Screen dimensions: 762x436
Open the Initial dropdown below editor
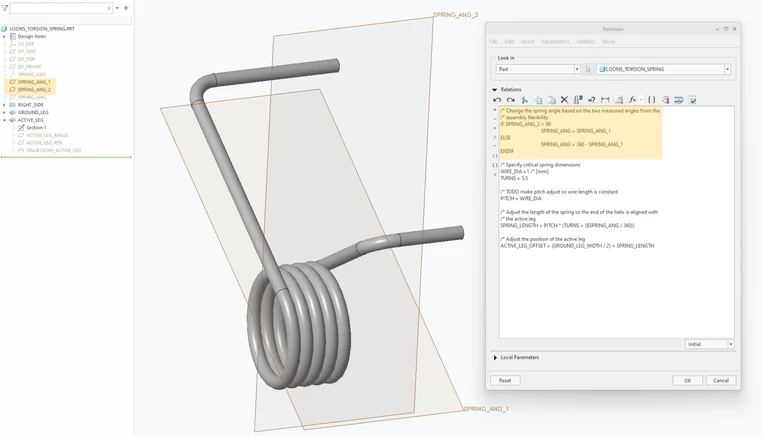[x=730, y=344]
